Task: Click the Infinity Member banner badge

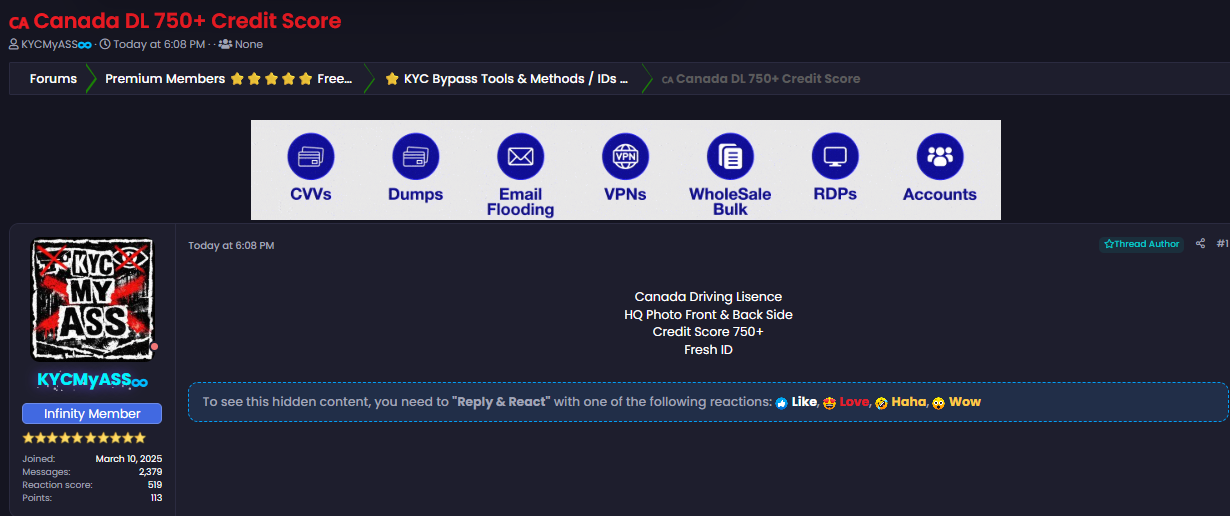Action: [x=92, y=414]
